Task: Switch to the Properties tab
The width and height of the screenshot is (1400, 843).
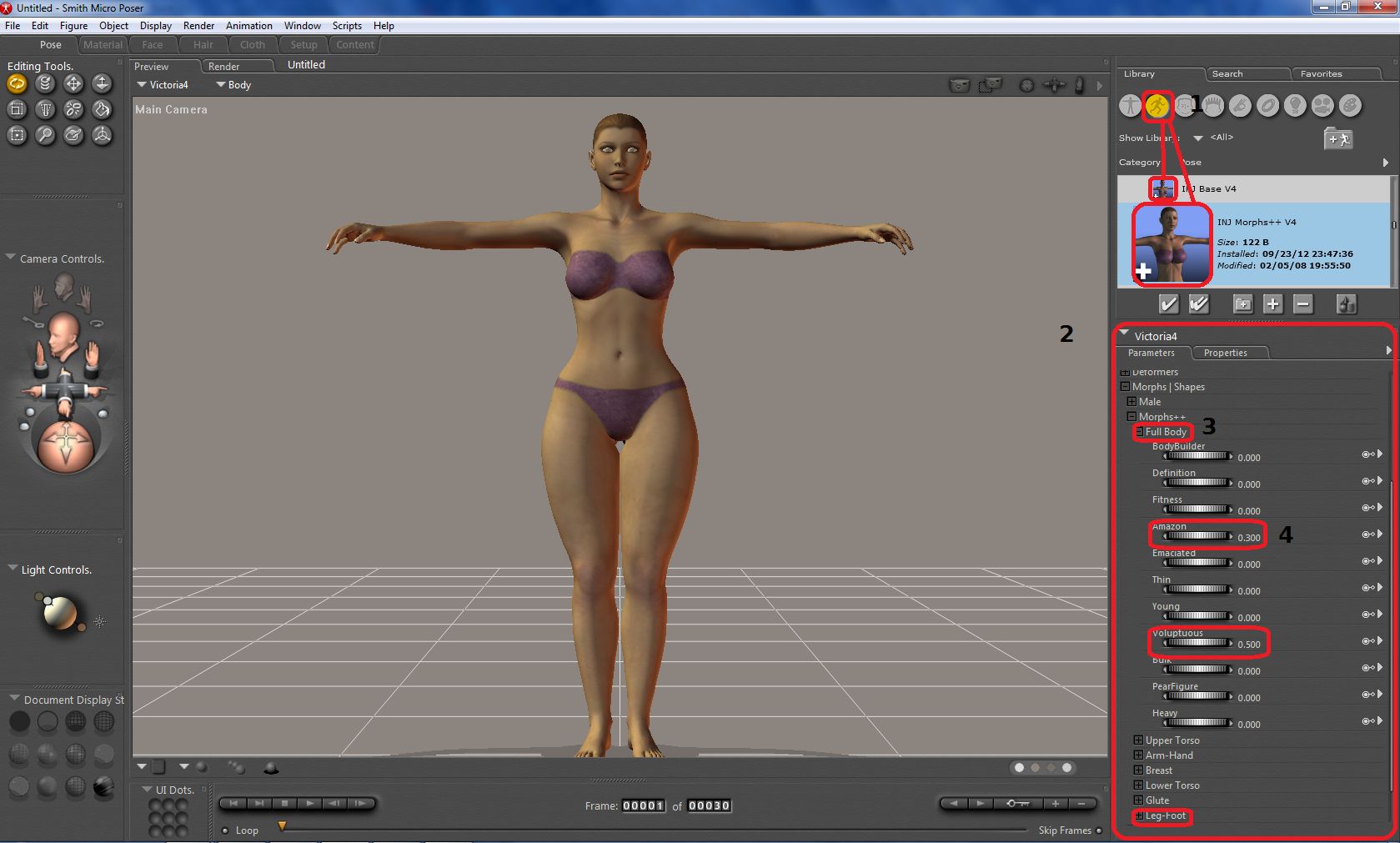Action: point(1225,353)
